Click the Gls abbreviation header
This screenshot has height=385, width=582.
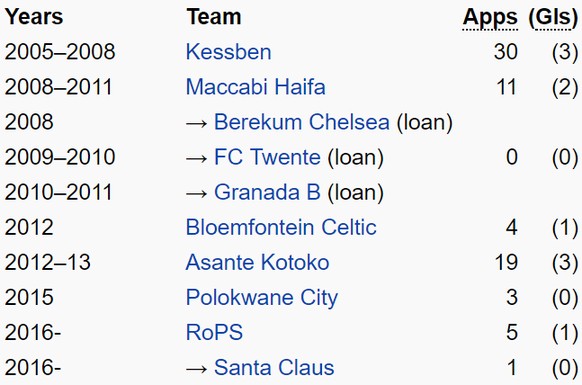553,17
